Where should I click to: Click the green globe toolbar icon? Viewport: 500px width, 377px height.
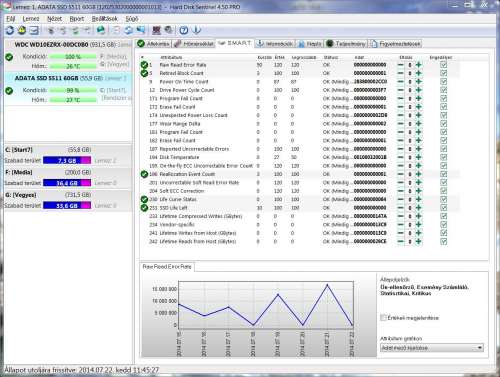(101, 30)
